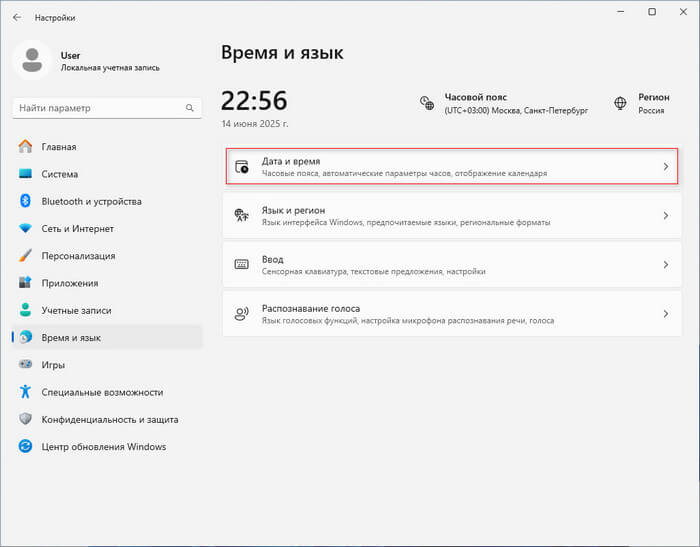Click the time zone globe-clock icon

point(427,103)
